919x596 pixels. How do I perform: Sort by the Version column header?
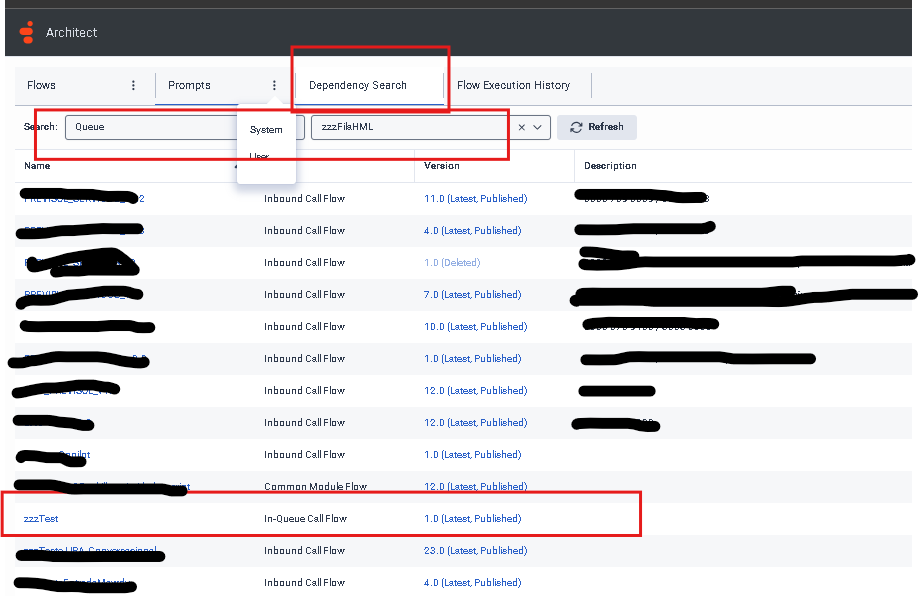pos(442,166)
